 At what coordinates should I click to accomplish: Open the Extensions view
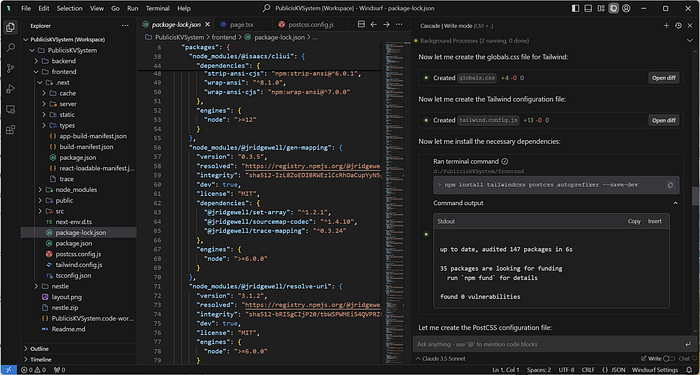coord(10,130)
